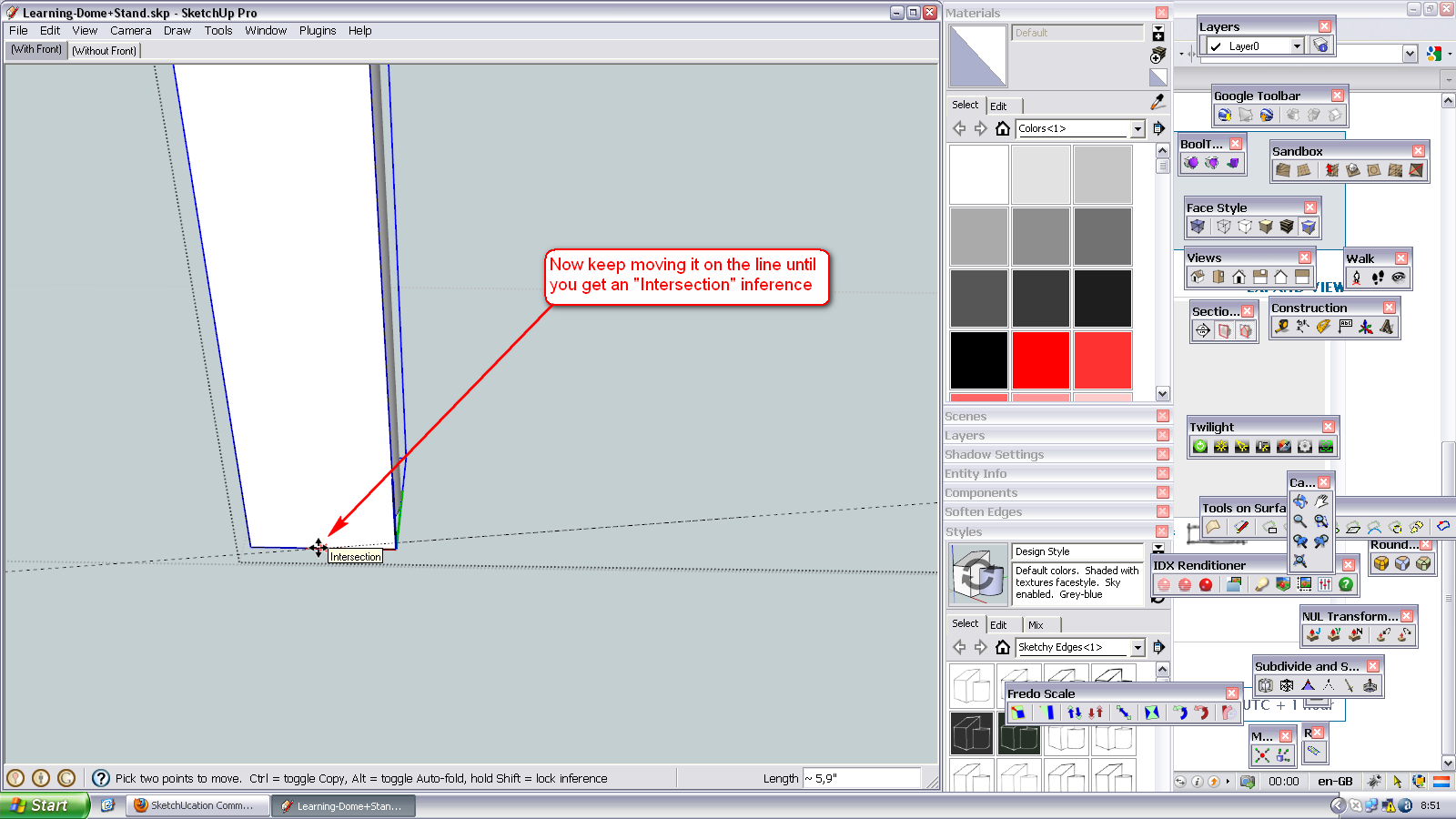
Task: Select the Protractor tool in Construction toolbar
Action: tap(1324, 327)
